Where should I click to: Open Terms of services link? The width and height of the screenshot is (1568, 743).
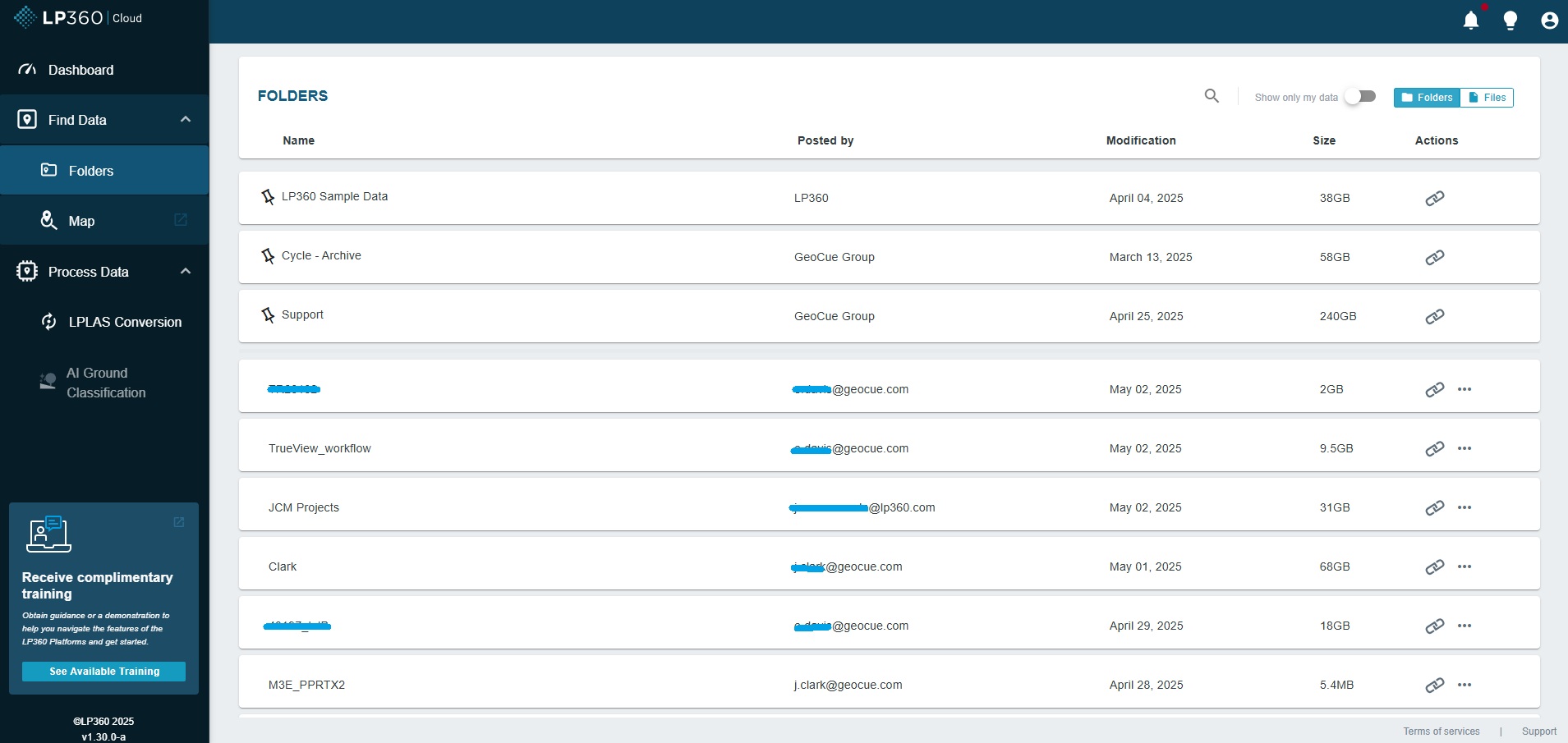coord(1442,732)
